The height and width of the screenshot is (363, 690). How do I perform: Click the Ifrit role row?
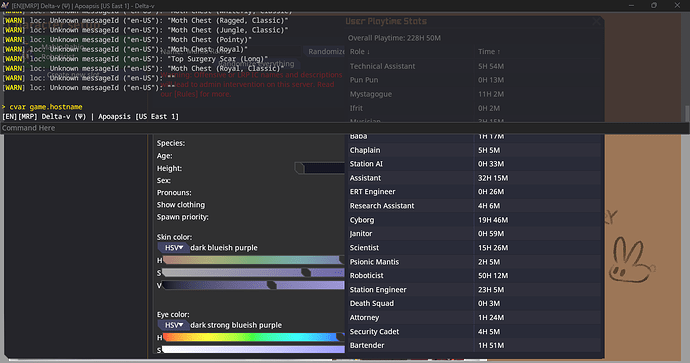[474, 108]
